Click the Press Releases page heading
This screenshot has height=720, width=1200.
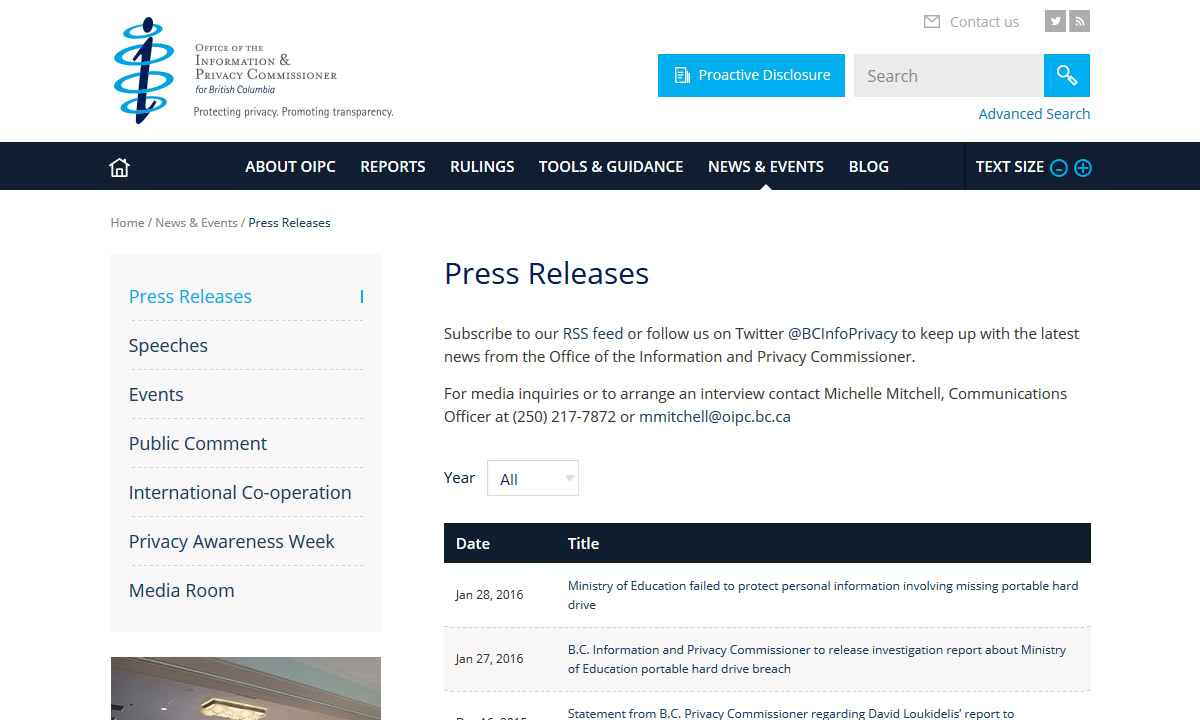(x=546, y=274)
